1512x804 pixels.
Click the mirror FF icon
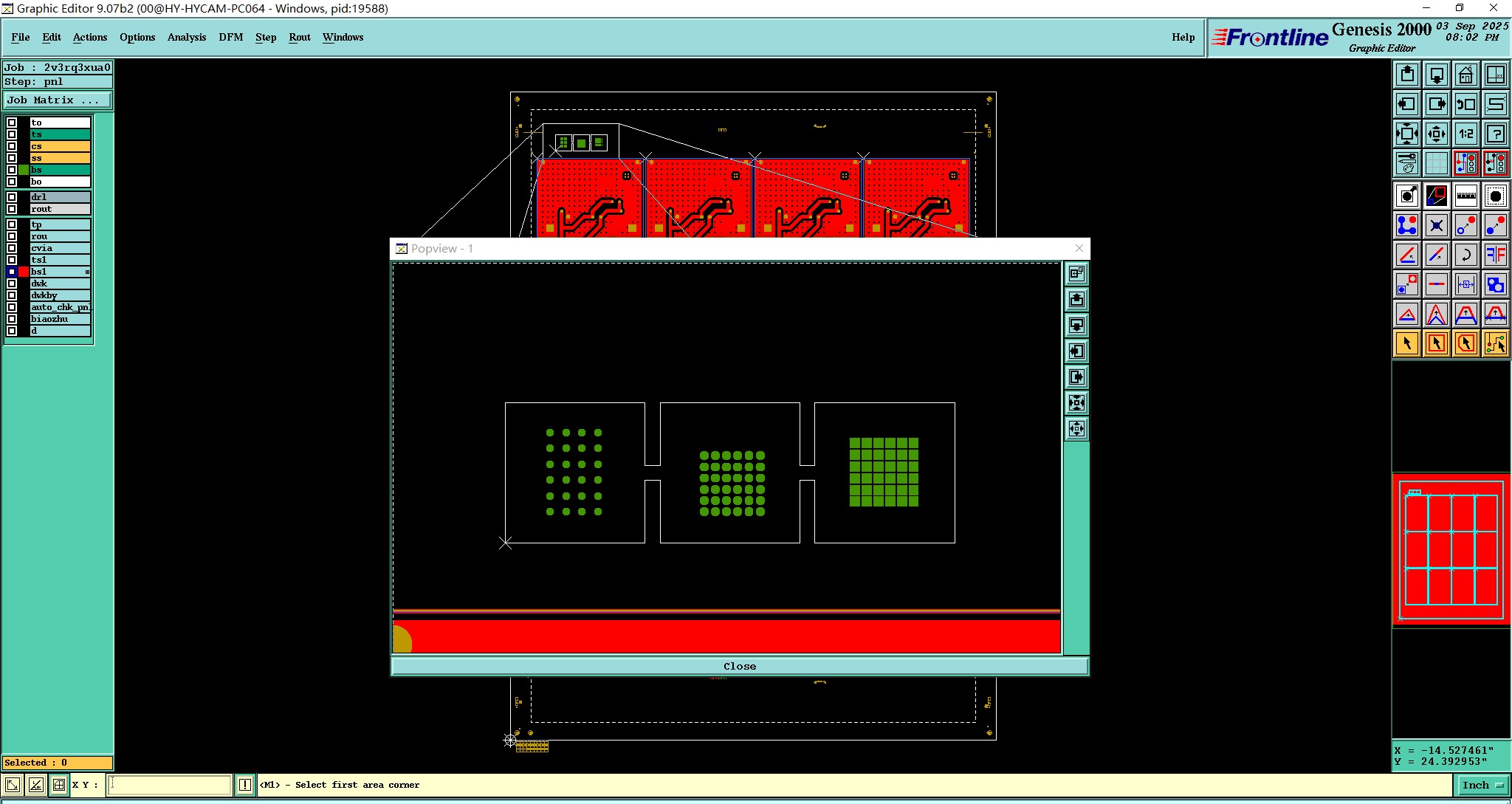[x=1495, y=255]
